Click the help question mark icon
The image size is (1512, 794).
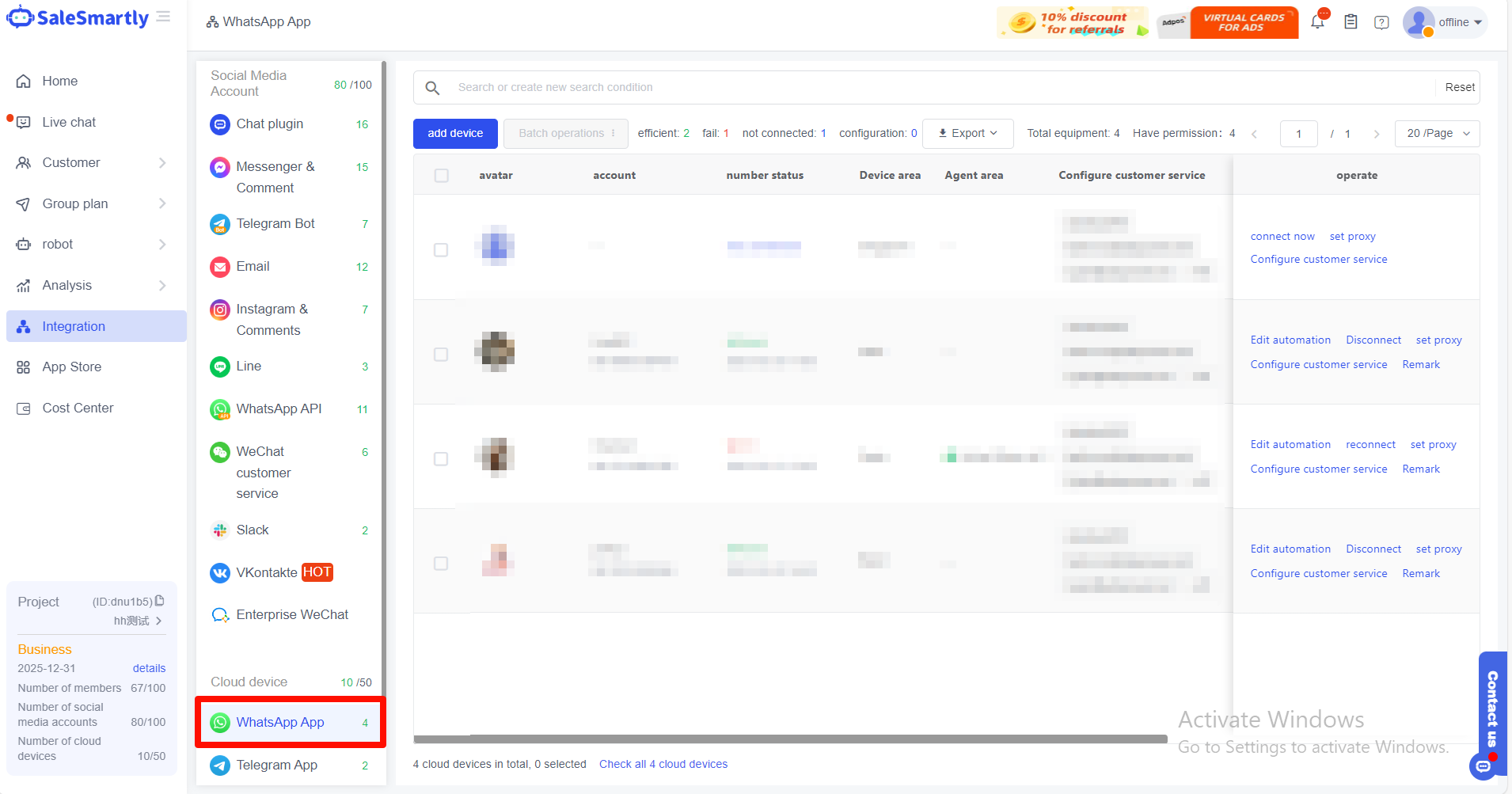pyautogui.click(x=1381, y=22)
